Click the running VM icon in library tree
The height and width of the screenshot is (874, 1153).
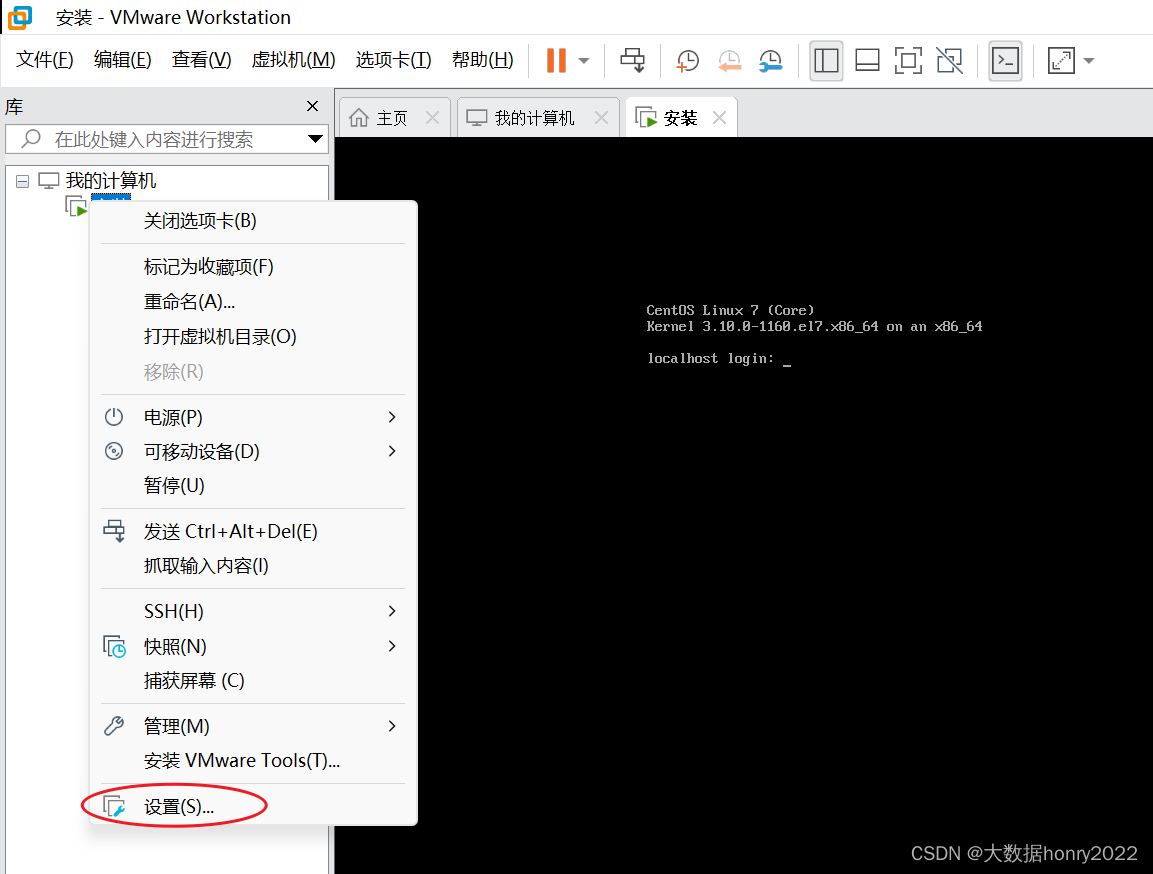tap(76, 207)
